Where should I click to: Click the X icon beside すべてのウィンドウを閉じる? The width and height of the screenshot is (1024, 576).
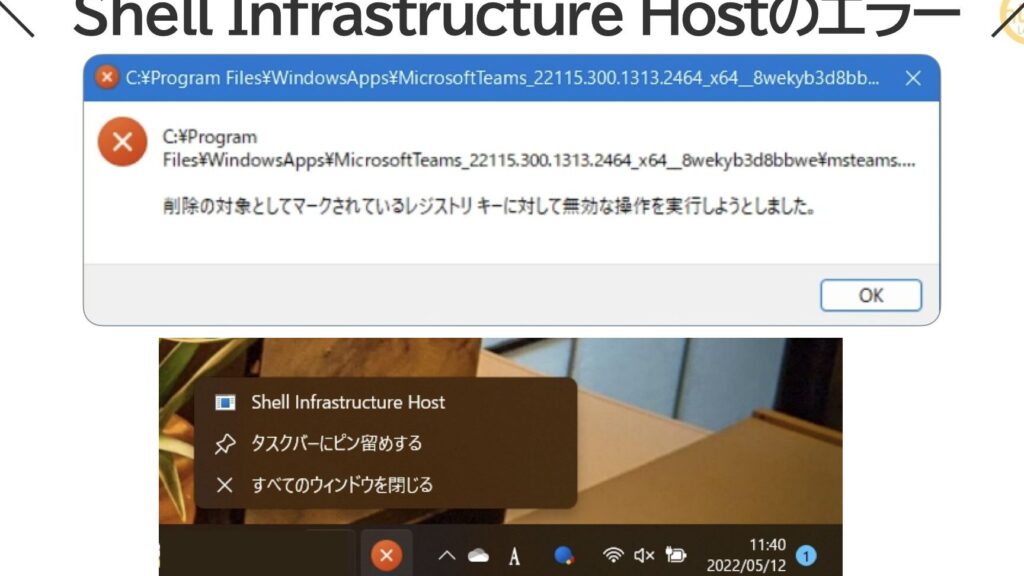(x=225, y=485)
